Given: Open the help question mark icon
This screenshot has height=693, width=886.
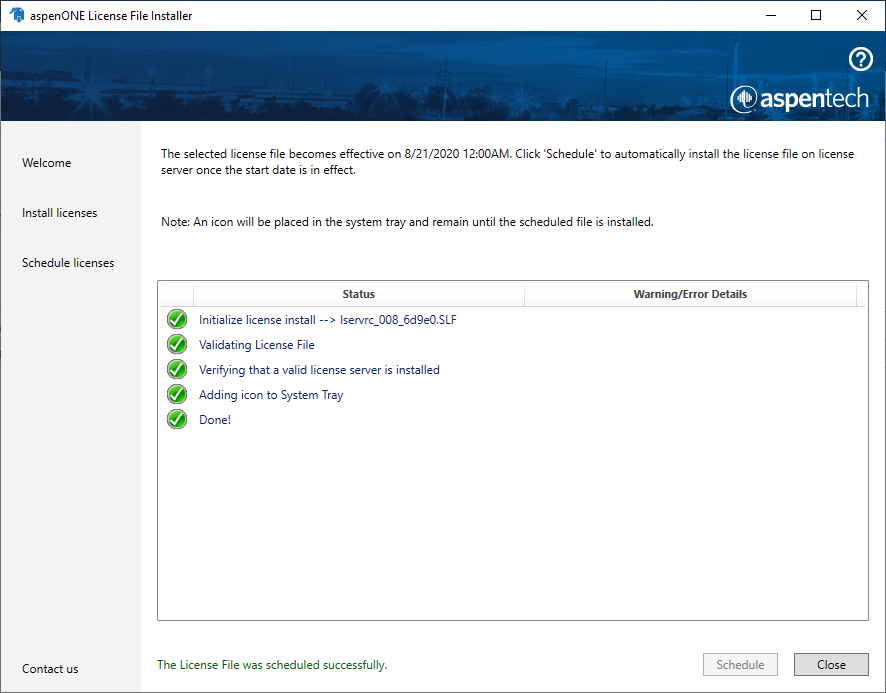Looking at the screenshot, I should pos(861,59).
